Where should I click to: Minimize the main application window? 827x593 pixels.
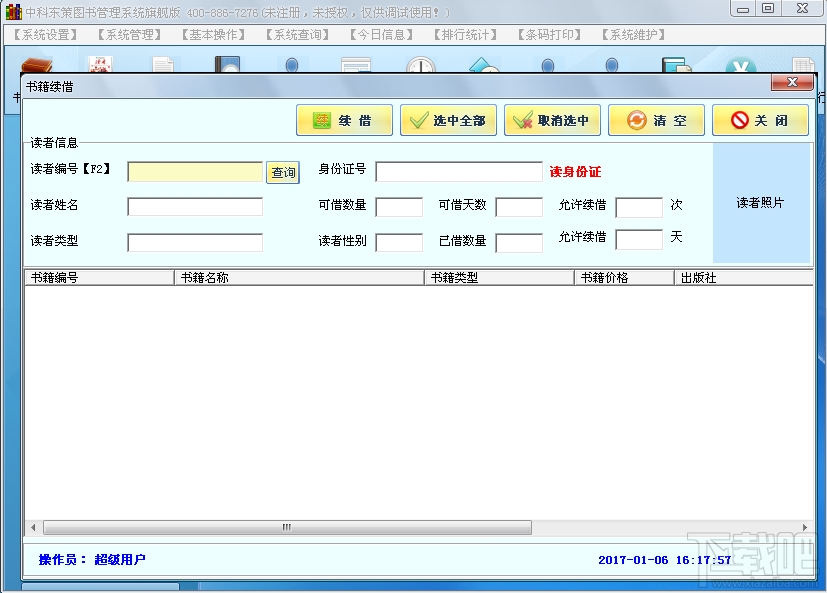click(x=743, y=9)
